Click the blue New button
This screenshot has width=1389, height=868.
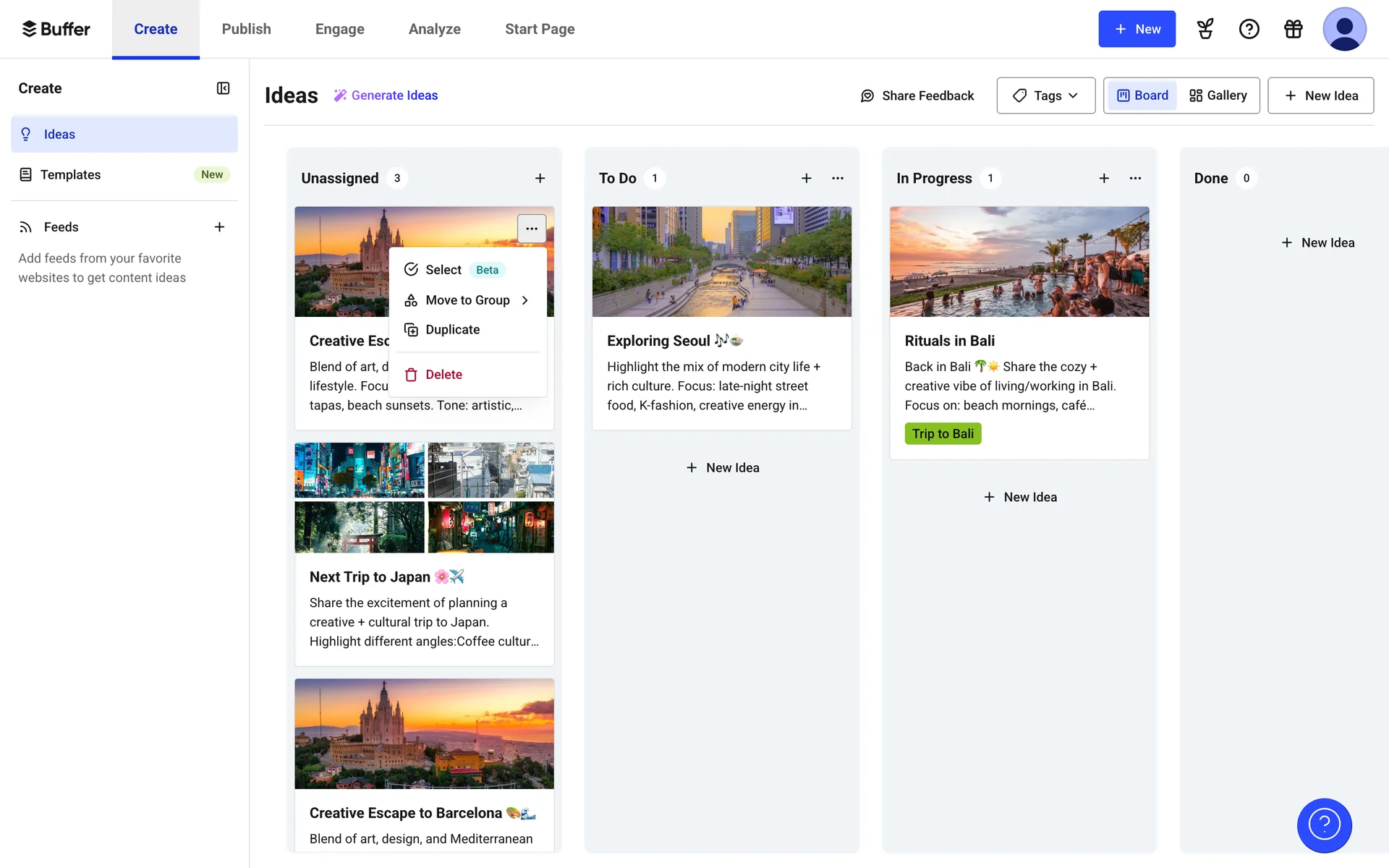click(x=1137, y=29)
